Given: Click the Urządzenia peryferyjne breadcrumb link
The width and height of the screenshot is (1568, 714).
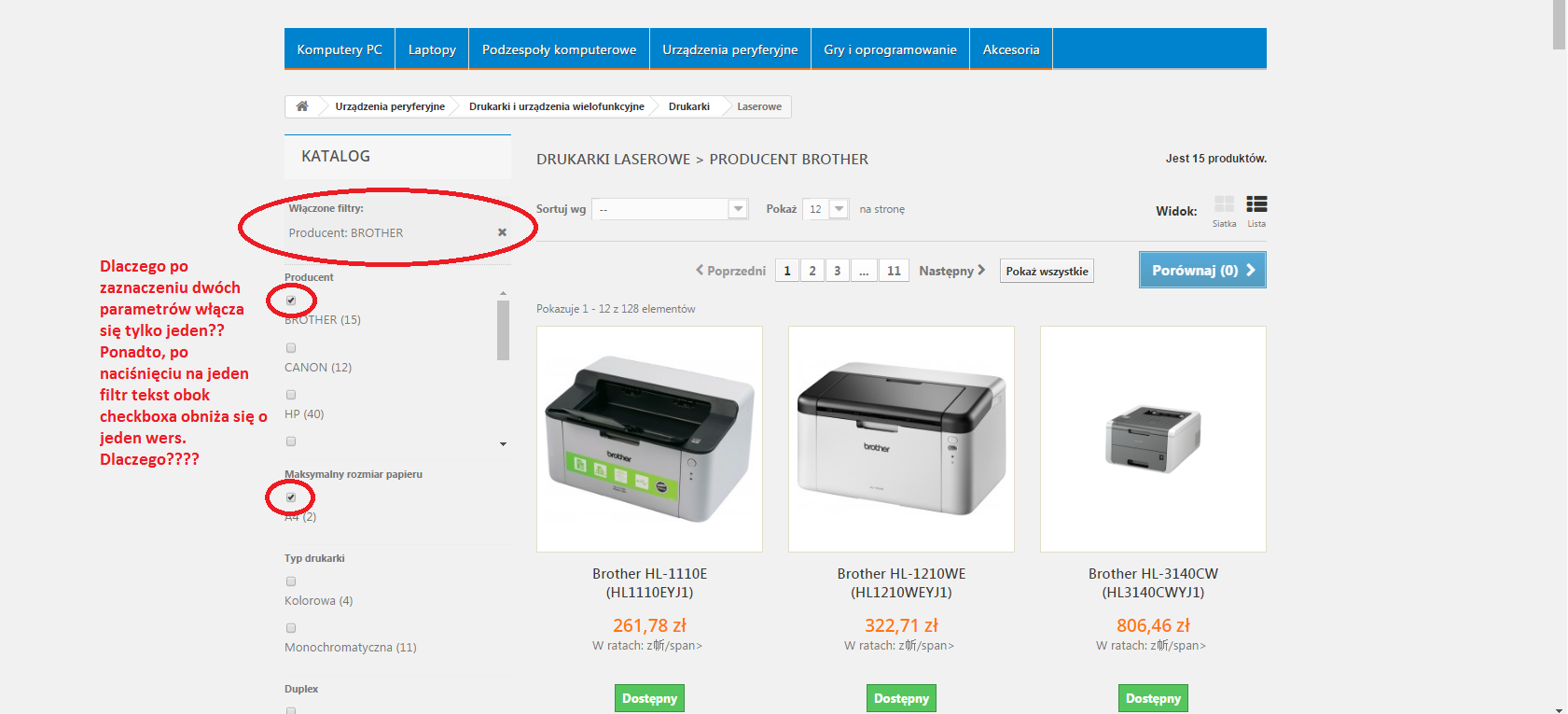Looking at the screenshot, I should pyautogui.click(x=390, y=106).
